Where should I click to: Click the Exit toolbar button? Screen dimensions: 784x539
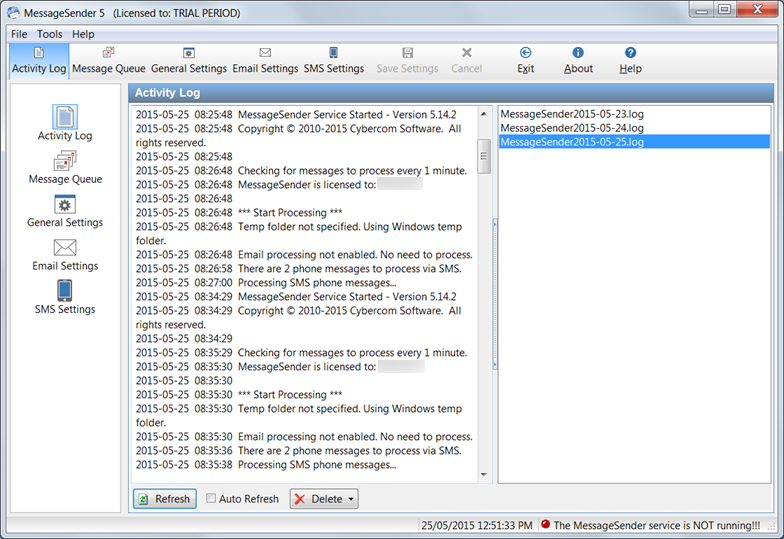point(526,61)
